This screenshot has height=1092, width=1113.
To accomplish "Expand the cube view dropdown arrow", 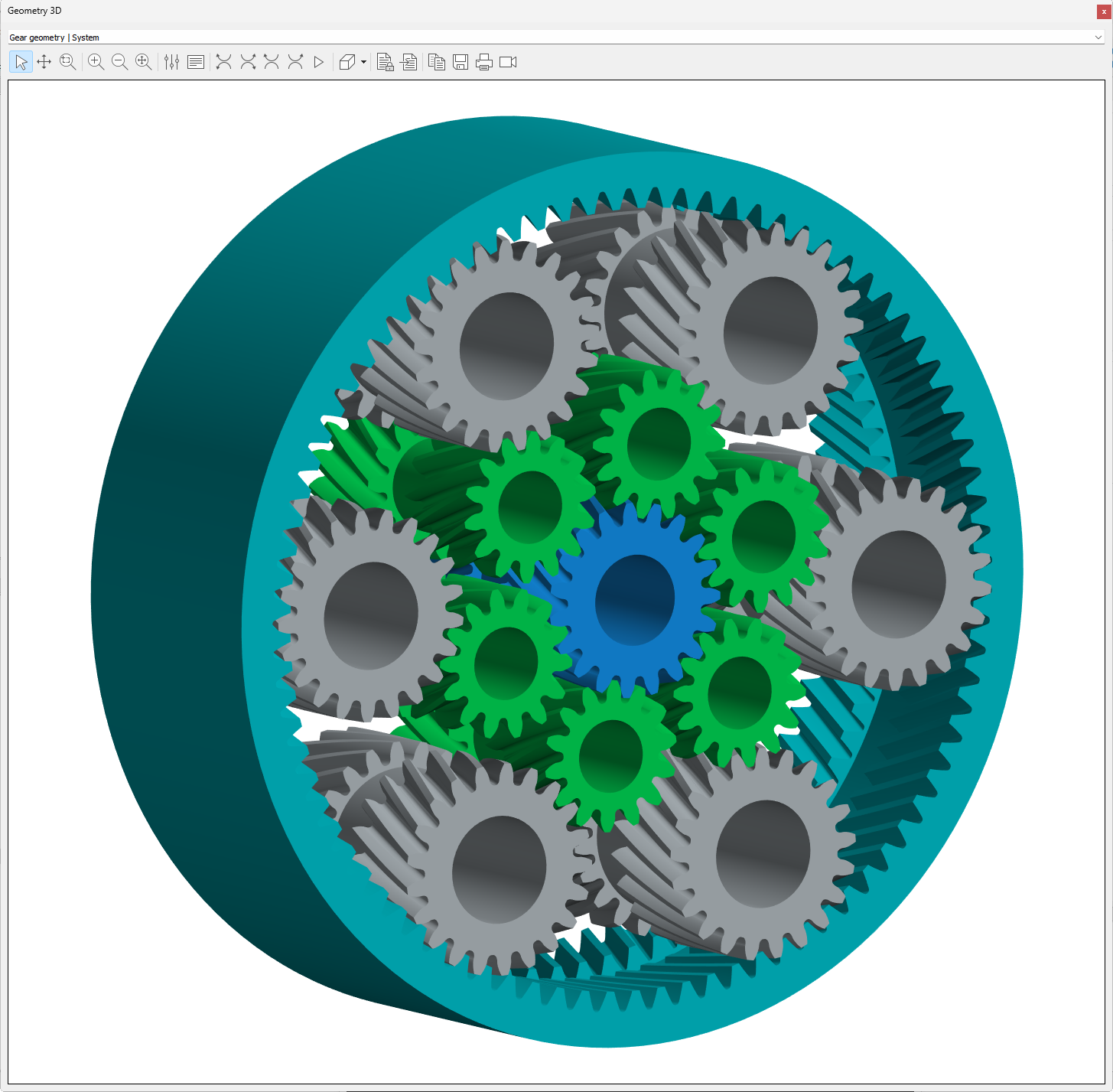I will [x=363, y=62].
